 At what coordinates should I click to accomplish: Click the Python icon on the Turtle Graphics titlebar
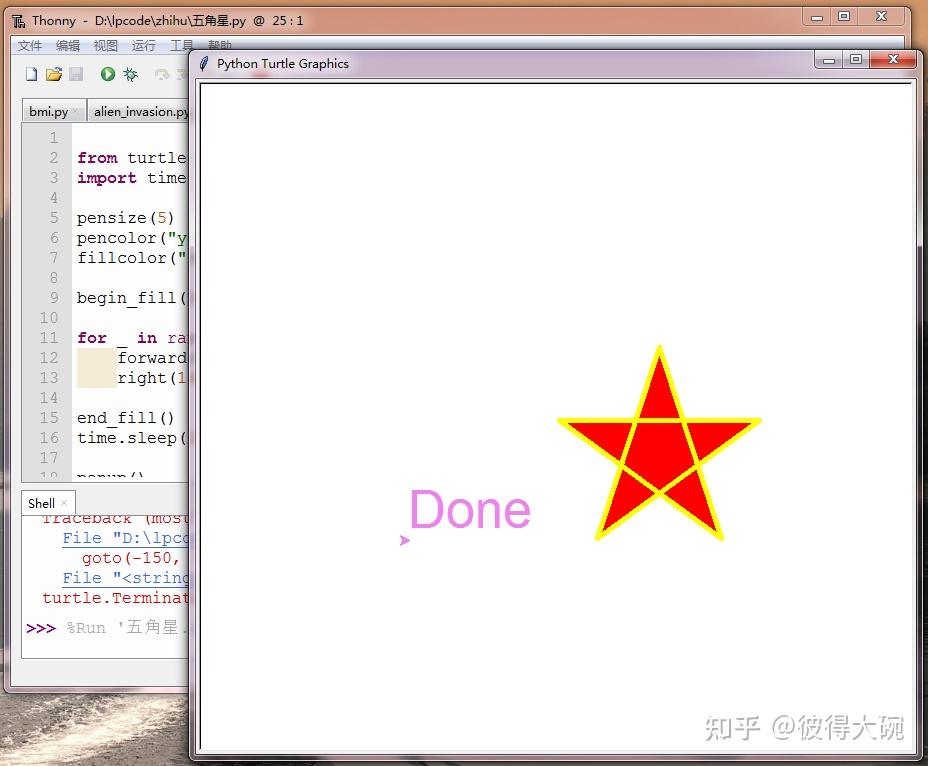[x=203, y=63]
